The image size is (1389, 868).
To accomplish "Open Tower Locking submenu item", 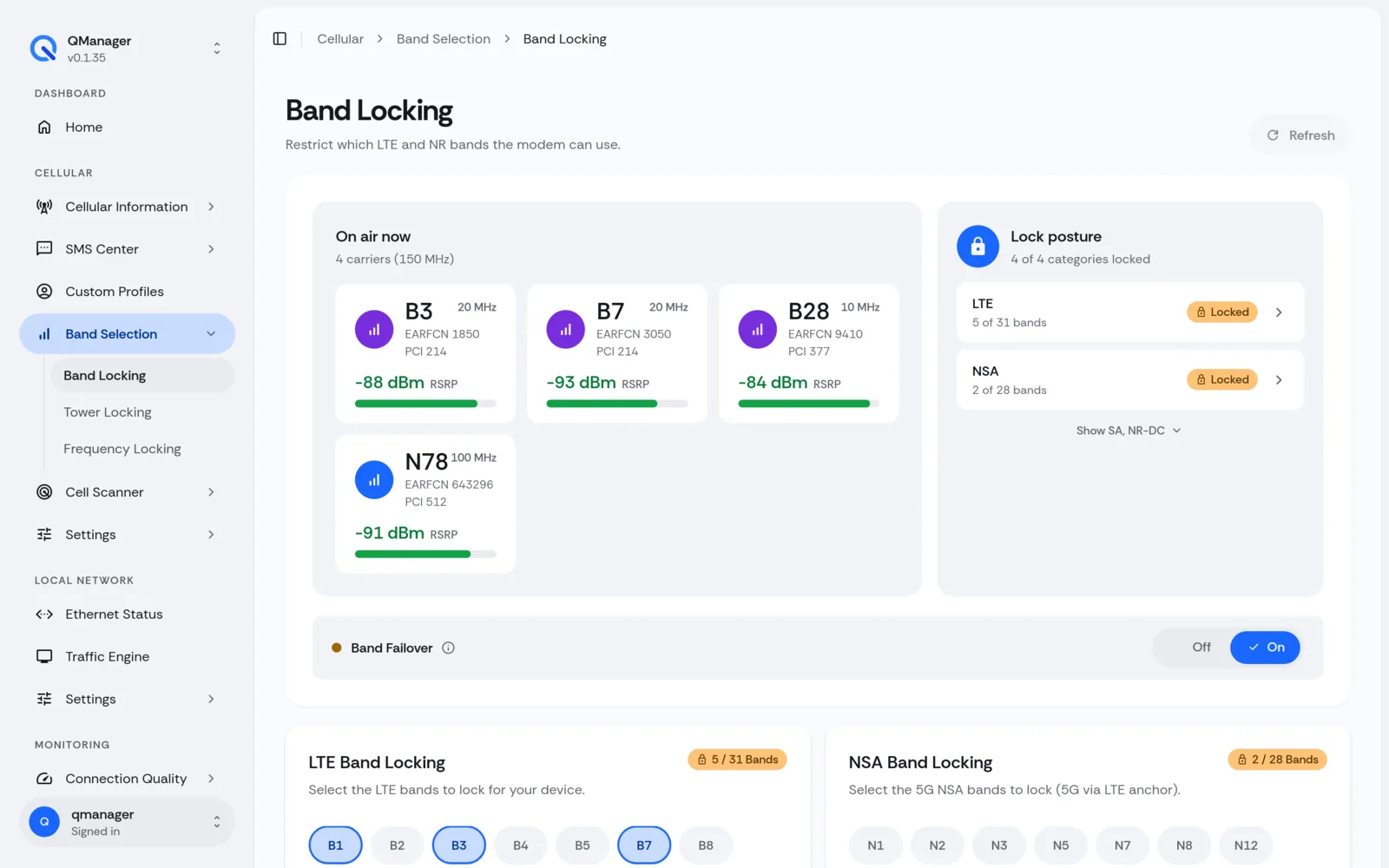I will [x=108, y=412].
